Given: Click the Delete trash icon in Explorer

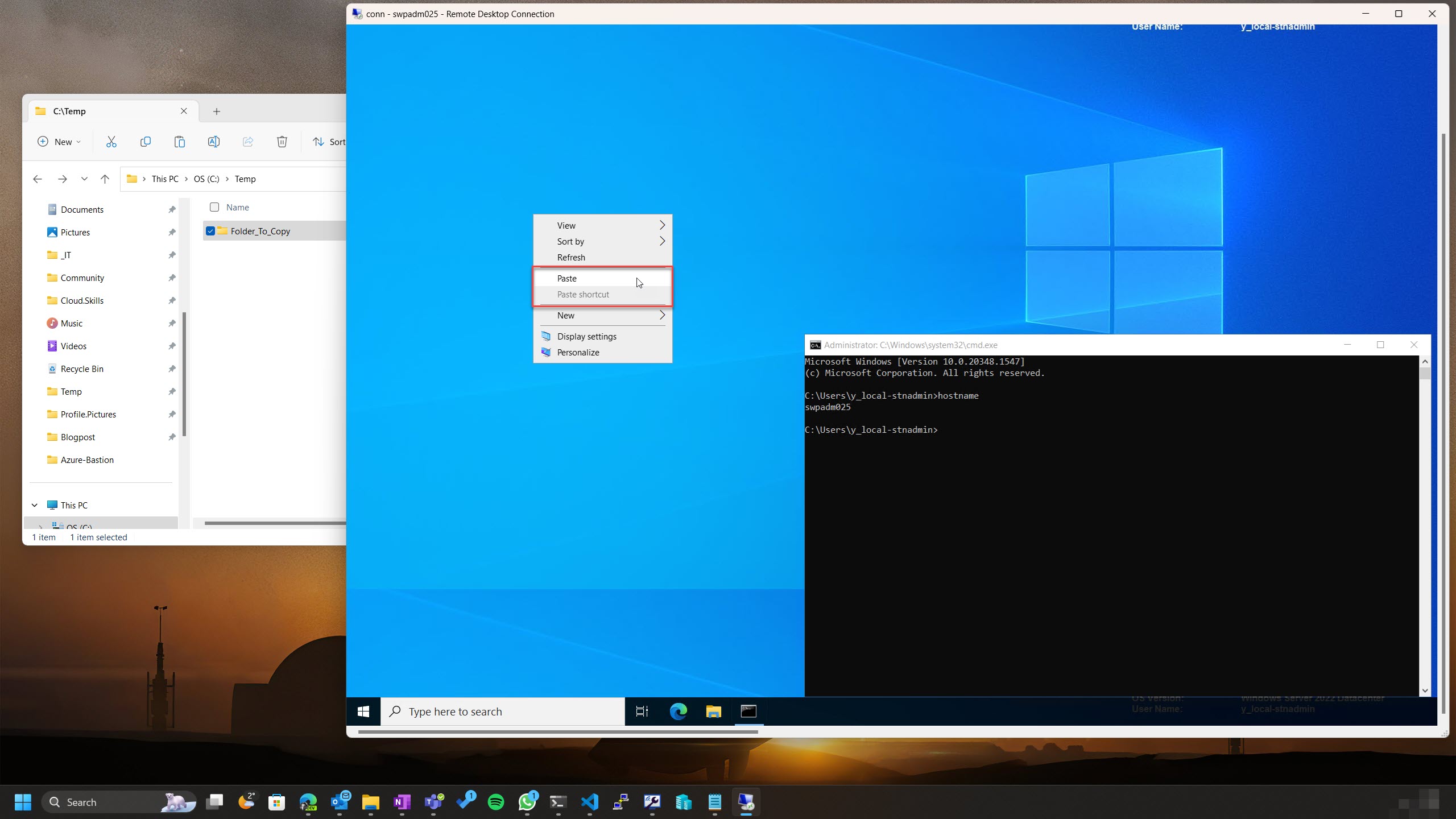Looking at the screenshot, I should (x=282, y=142).
